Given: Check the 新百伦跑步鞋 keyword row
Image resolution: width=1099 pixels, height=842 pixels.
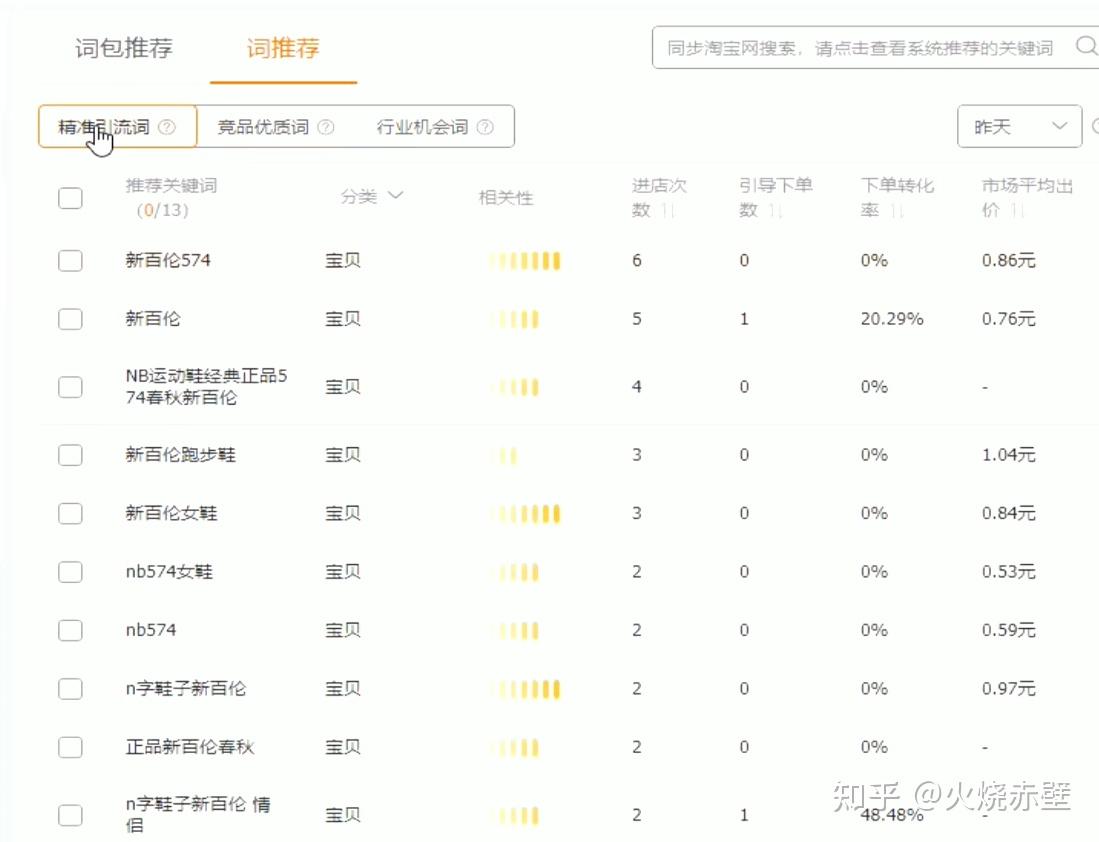Looking at the screenshot, I should 70,455.
